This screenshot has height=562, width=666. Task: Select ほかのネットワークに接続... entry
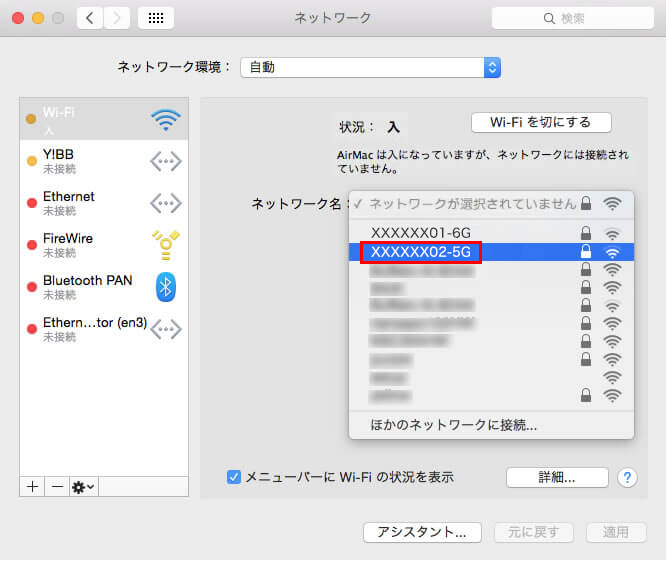(491, 425)
